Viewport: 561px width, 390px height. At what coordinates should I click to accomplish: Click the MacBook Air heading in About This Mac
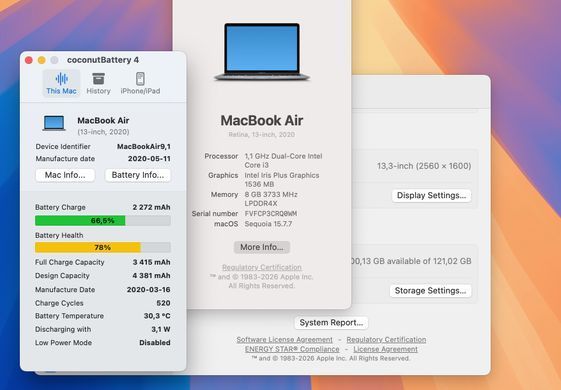pos(262,121)
